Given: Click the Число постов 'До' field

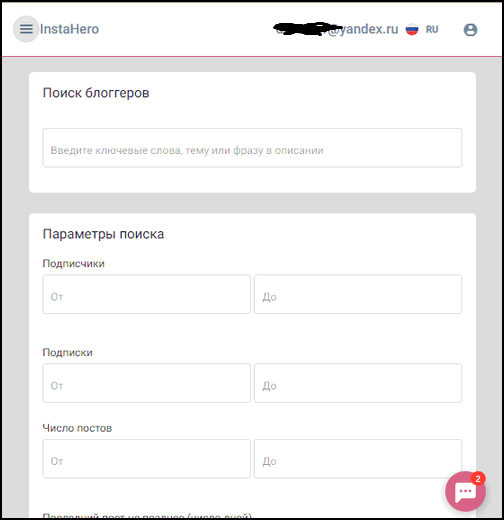Looking at the screenshot, I should pos(358,459).
